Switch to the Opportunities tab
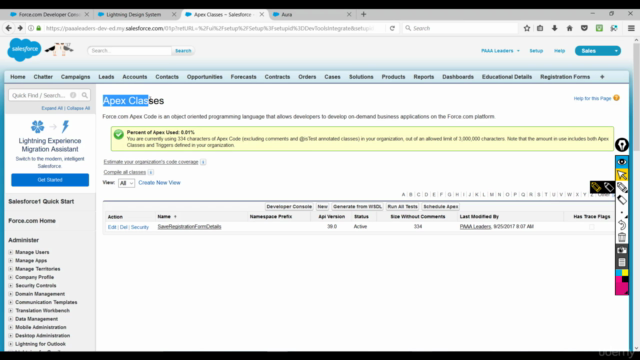Image resolution: width=640 pixels, height=360 pixels. [204, 77]
